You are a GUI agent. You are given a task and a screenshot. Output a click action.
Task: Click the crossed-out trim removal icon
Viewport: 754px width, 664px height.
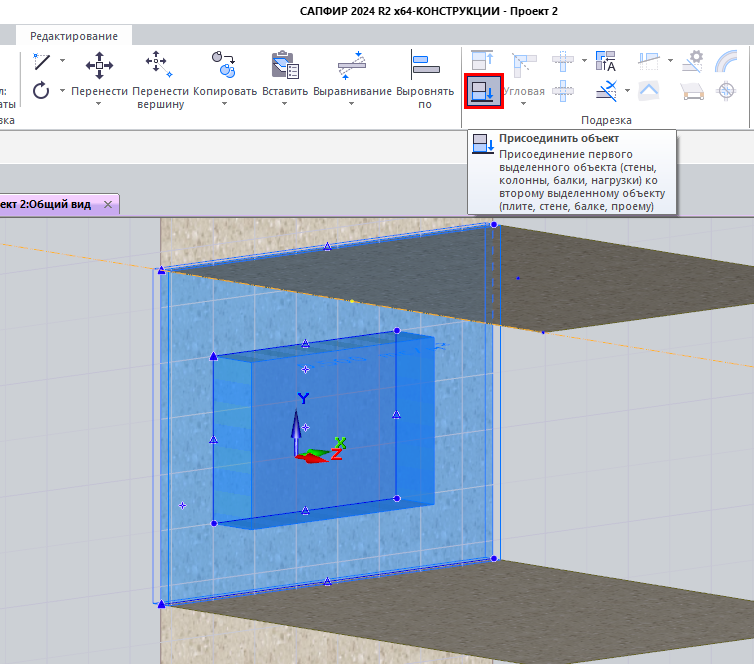point(605,92)
